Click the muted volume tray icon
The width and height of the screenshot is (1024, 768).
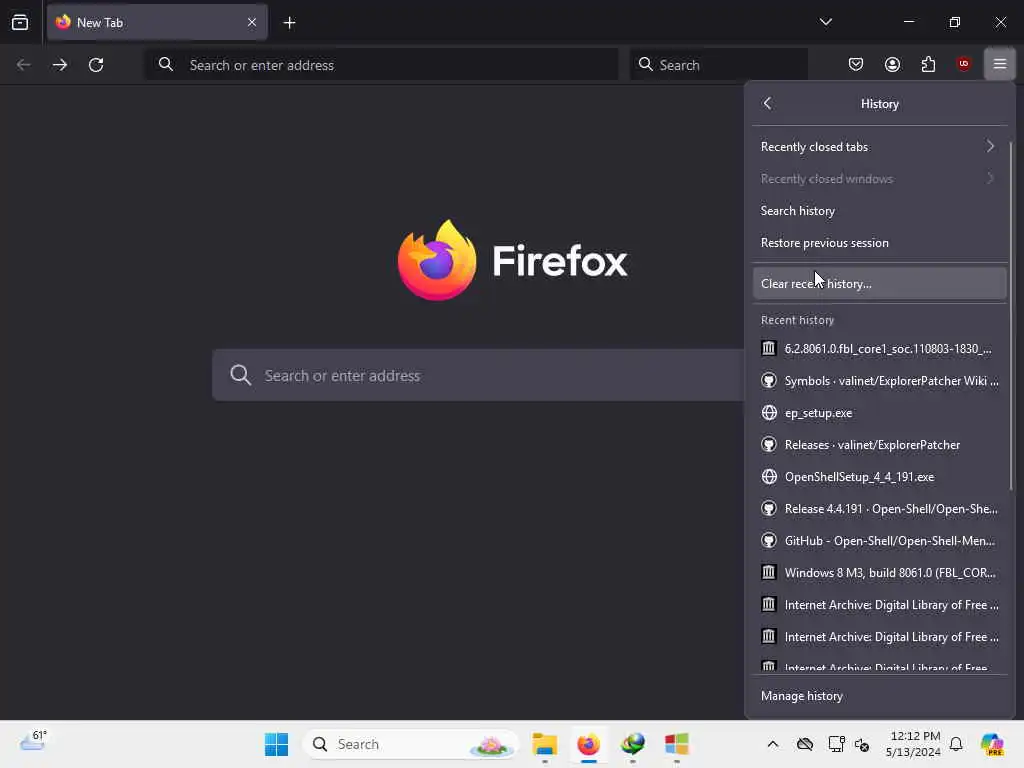[862, 744]
